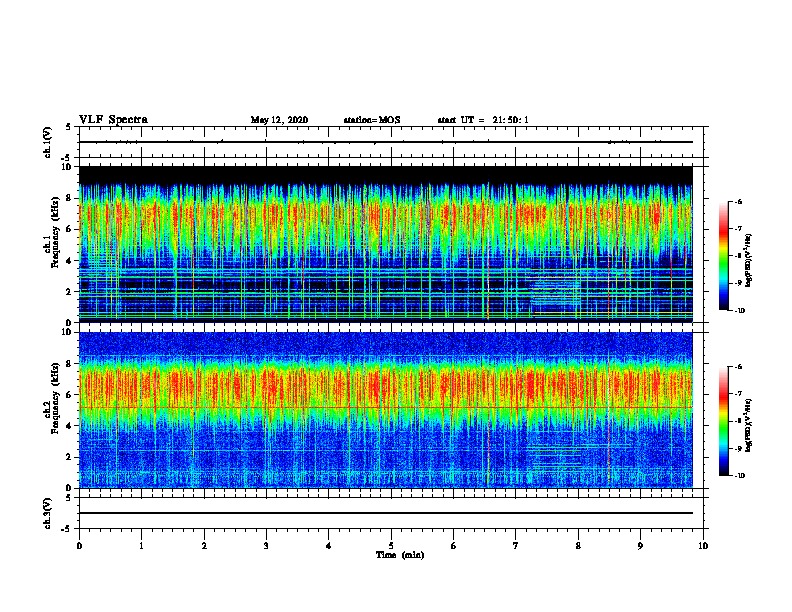Click the "-6" tick on ch.1 colorbar

click(x=738, y=201)
